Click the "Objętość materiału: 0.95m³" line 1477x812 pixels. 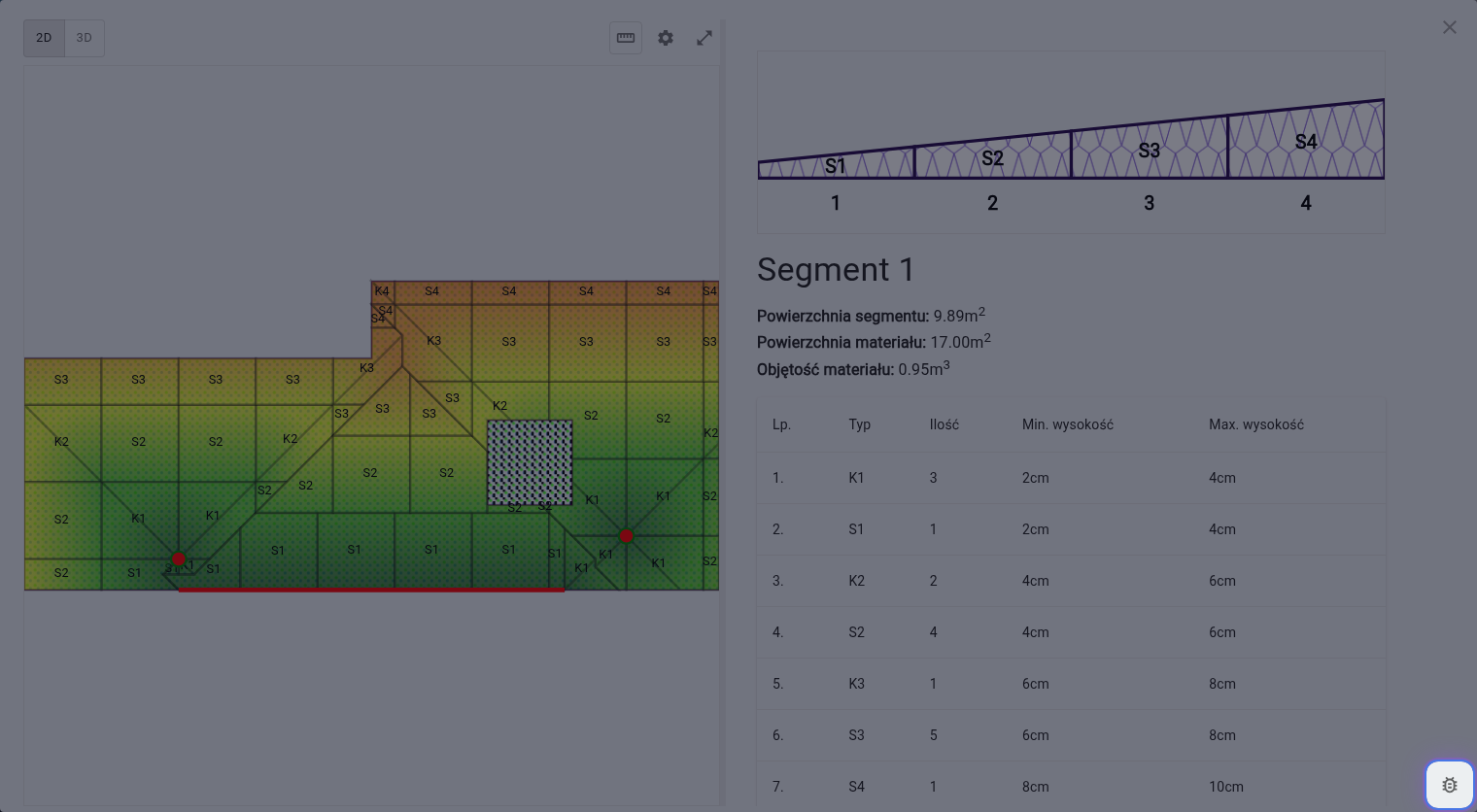[x=853, y=369]
